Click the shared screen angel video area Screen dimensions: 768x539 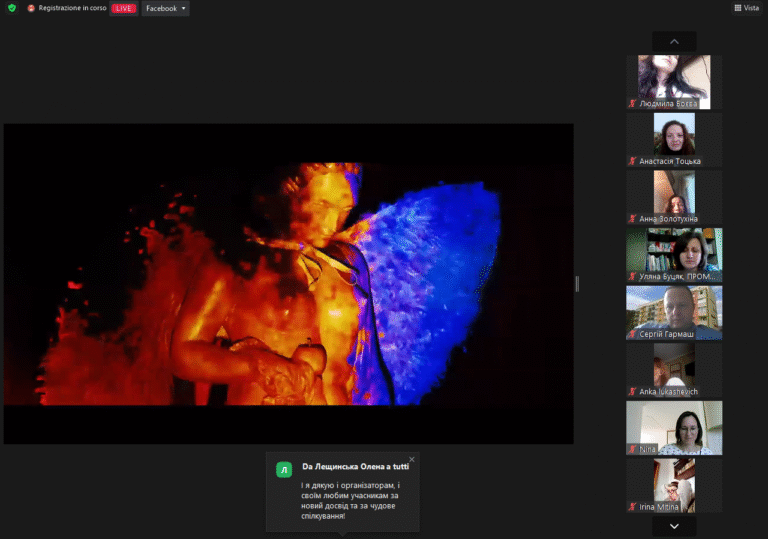[x=288, y=283]
